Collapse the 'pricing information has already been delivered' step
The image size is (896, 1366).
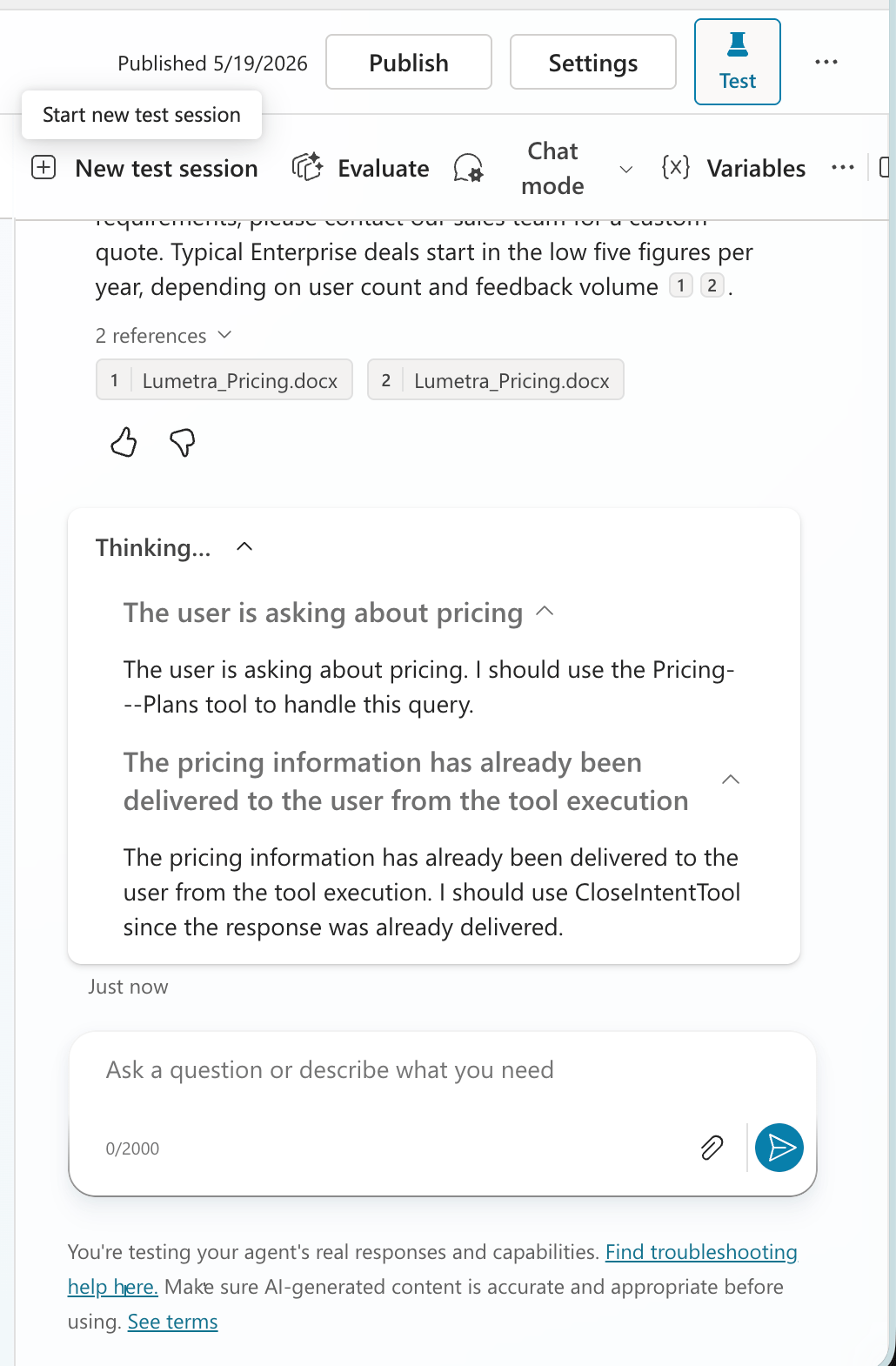731,780
